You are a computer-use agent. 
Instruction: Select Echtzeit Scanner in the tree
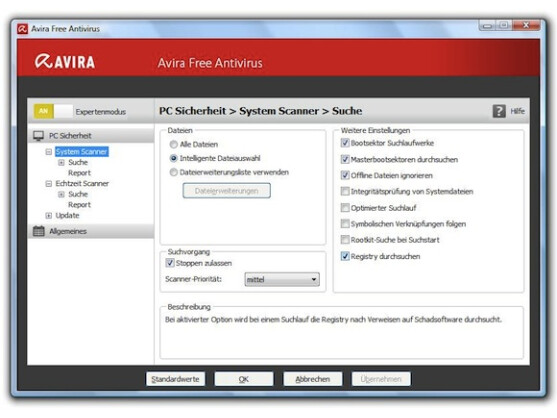pos(82,184)
